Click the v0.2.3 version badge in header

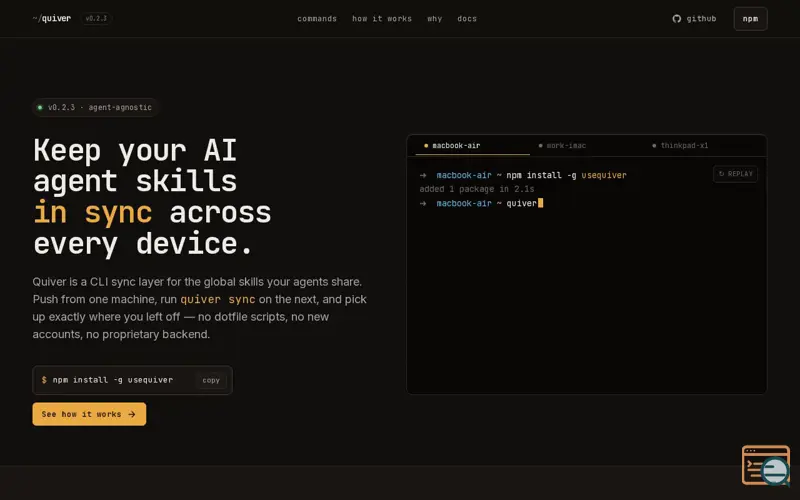pos(96,18)
